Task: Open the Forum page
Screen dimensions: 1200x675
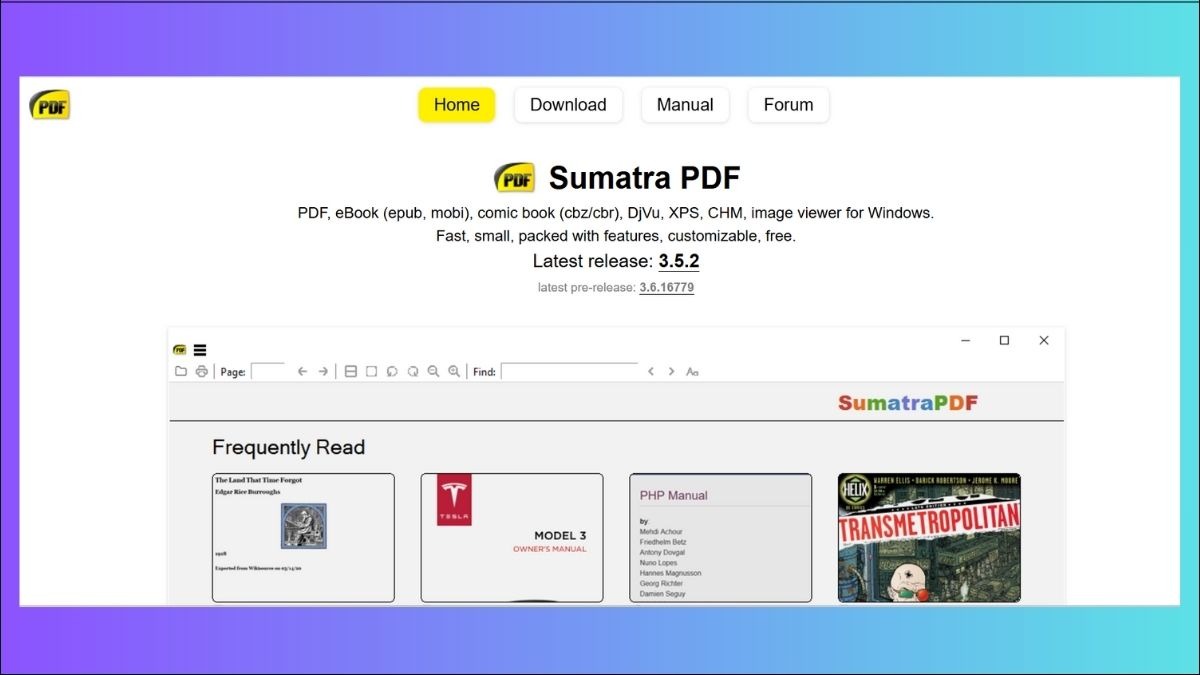Action: (x=789, y=105)
